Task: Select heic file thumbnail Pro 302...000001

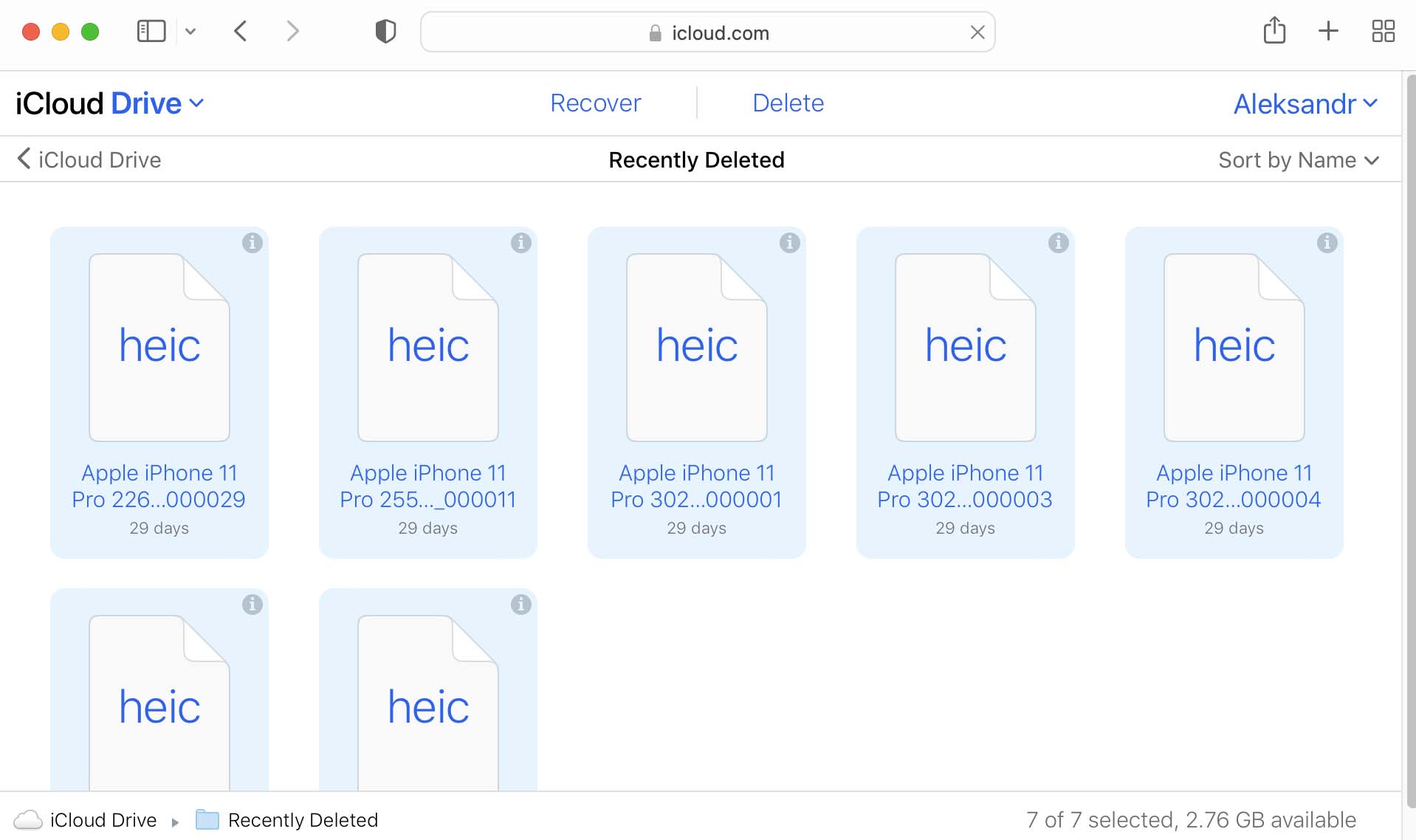Action: coord(697,348)
